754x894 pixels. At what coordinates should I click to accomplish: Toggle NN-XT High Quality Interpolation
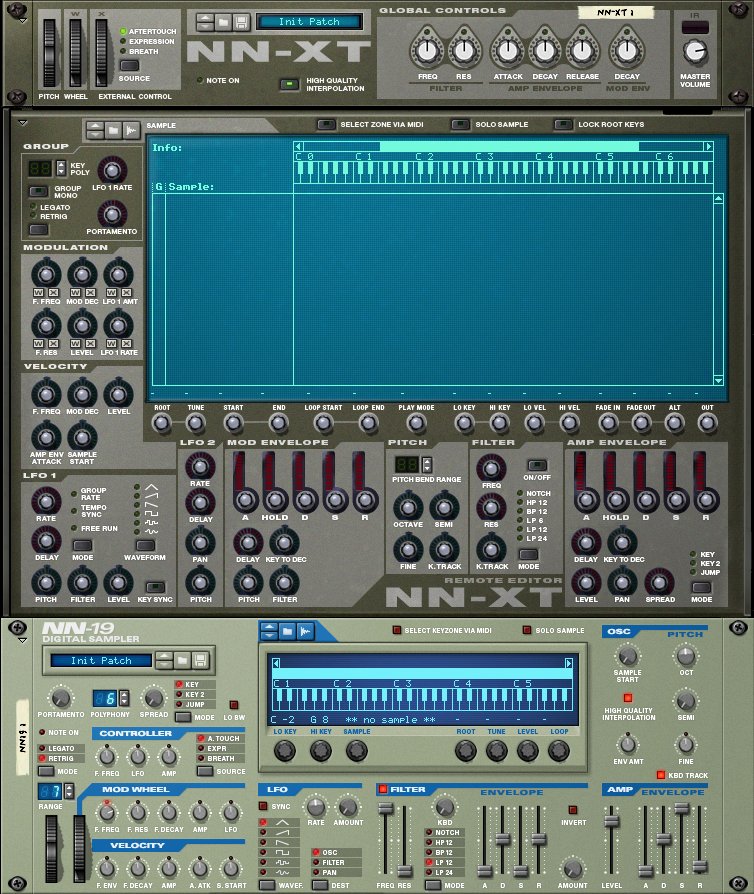(288, 83)
